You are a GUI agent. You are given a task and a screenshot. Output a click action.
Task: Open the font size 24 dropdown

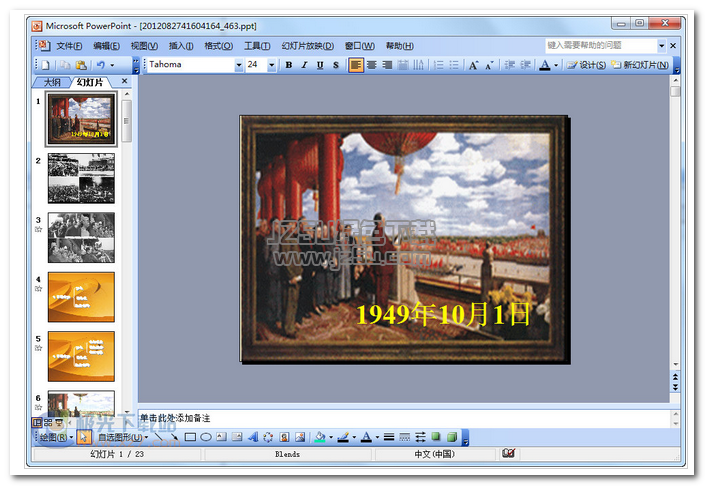[x=272, y=65]
